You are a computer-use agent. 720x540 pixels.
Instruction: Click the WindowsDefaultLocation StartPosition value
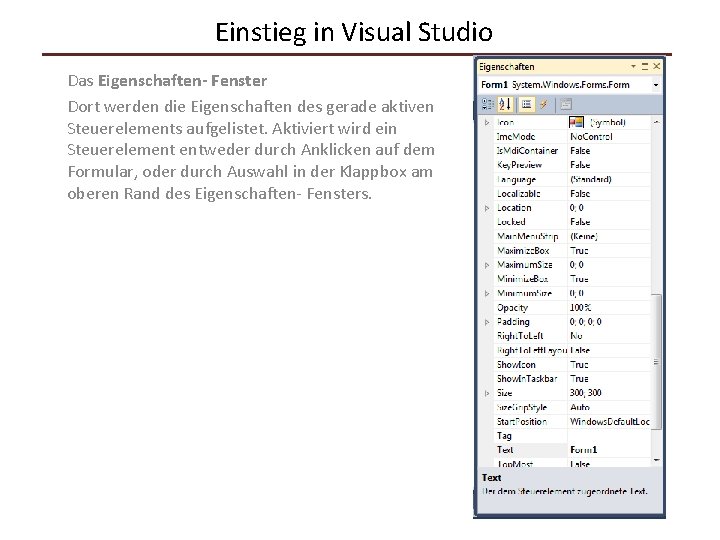pos(610,422)
